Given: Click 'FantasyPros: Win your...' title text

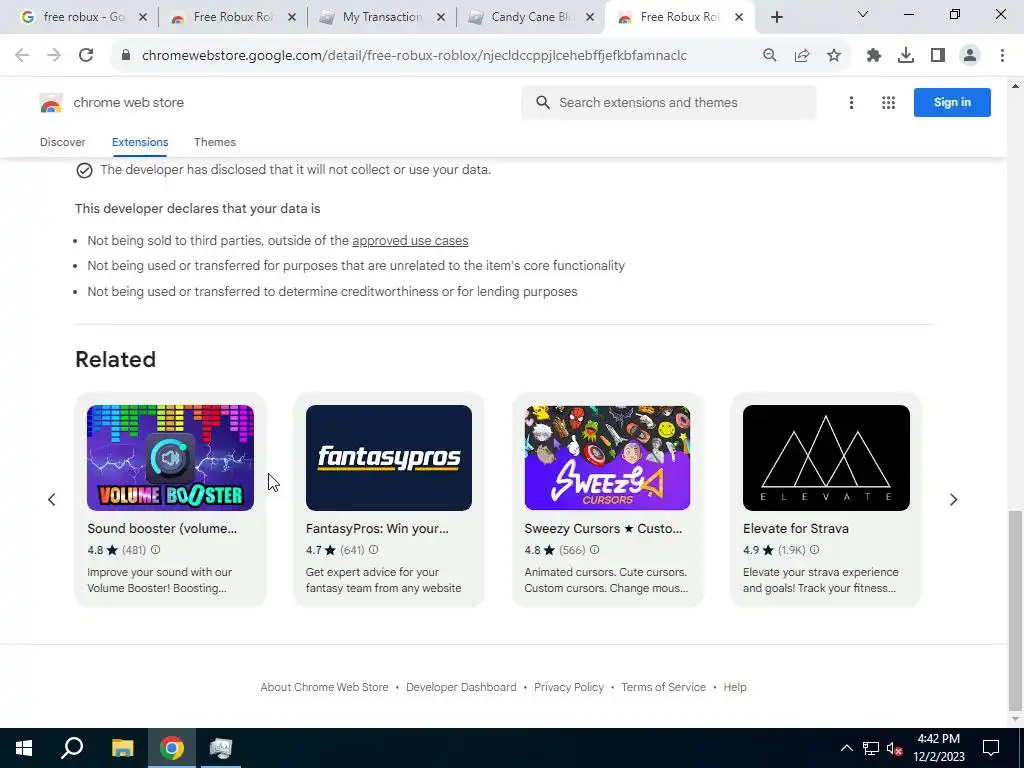Looking at the screenshot, I should pyautogui.click(x=377, y=529).
